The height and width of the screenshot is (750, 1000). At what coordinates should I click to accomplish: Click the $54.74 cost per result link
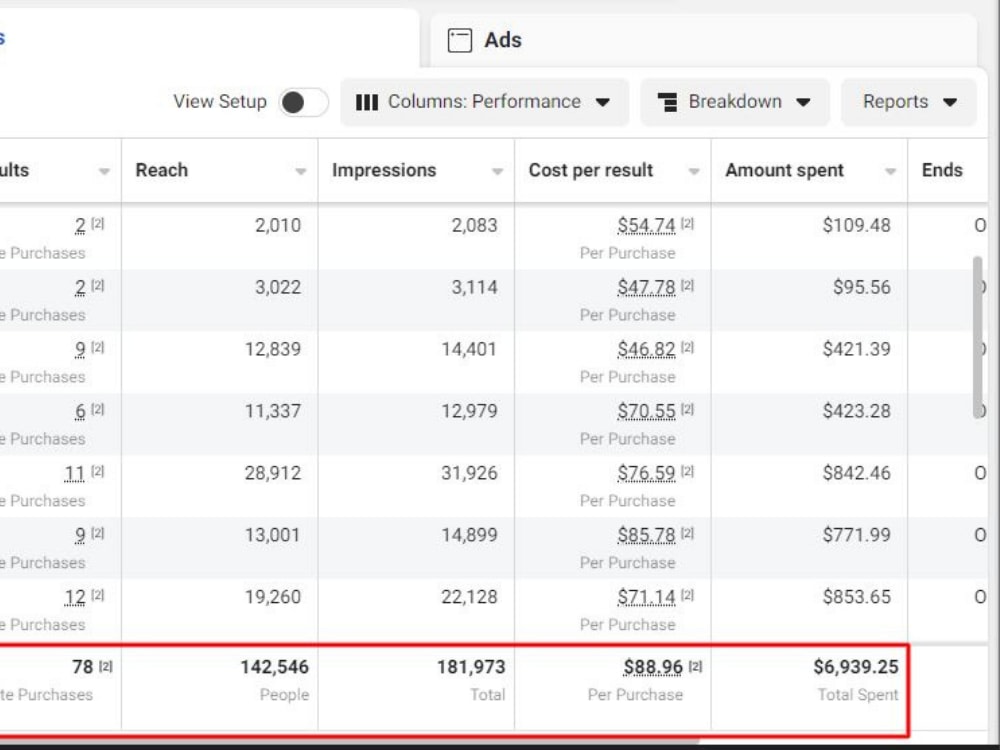point(646,225)
